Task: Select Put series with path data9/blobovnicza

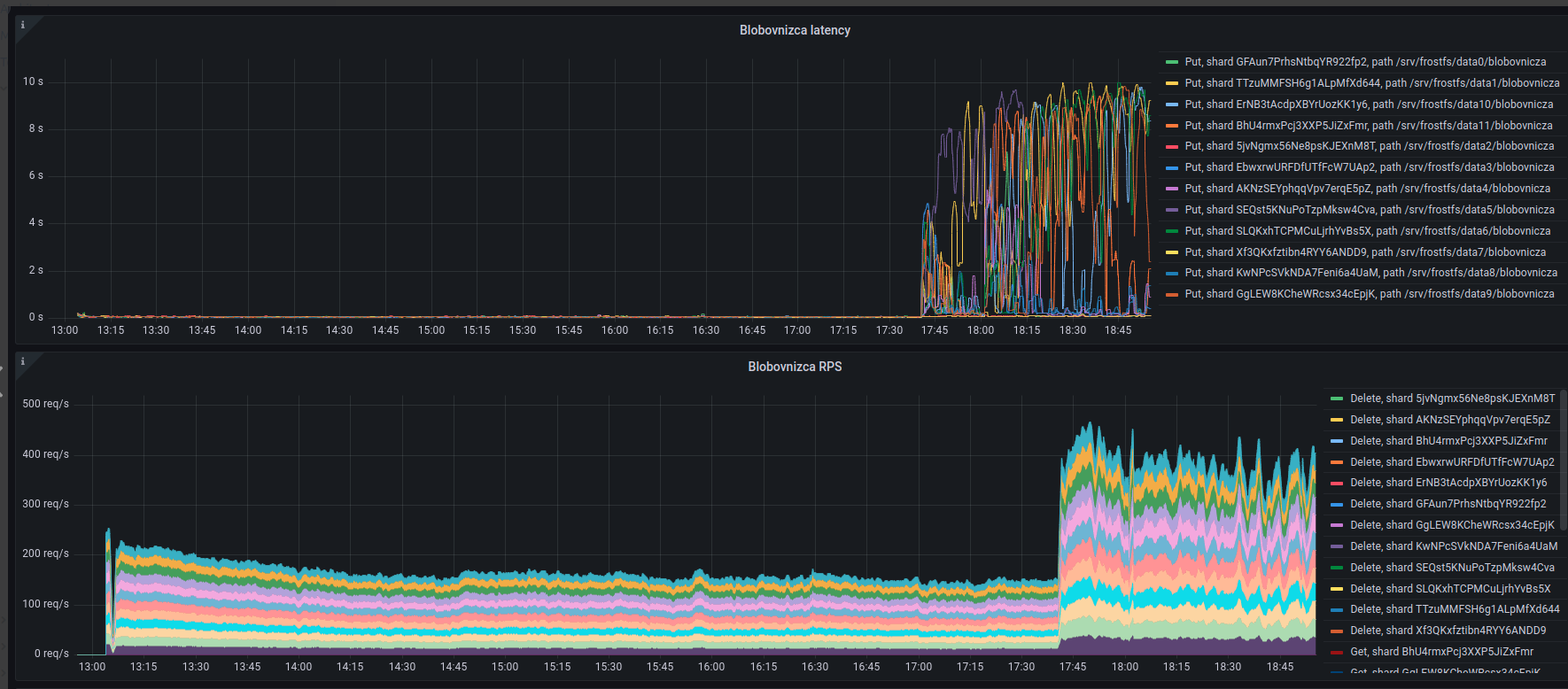Action: coord(1370,294)
